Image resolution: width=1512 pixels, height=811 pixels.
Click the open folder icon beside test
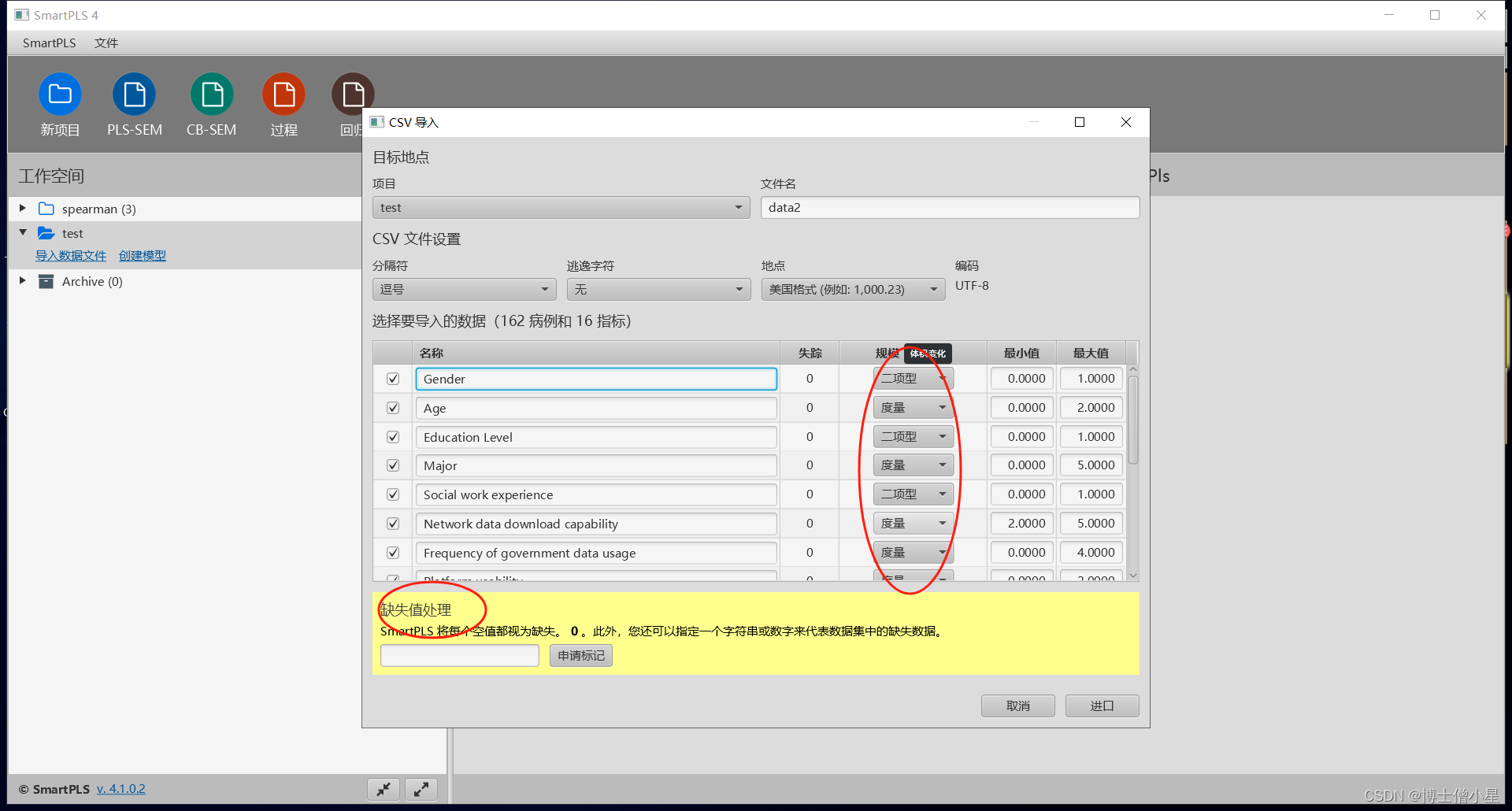coord(45,233)
